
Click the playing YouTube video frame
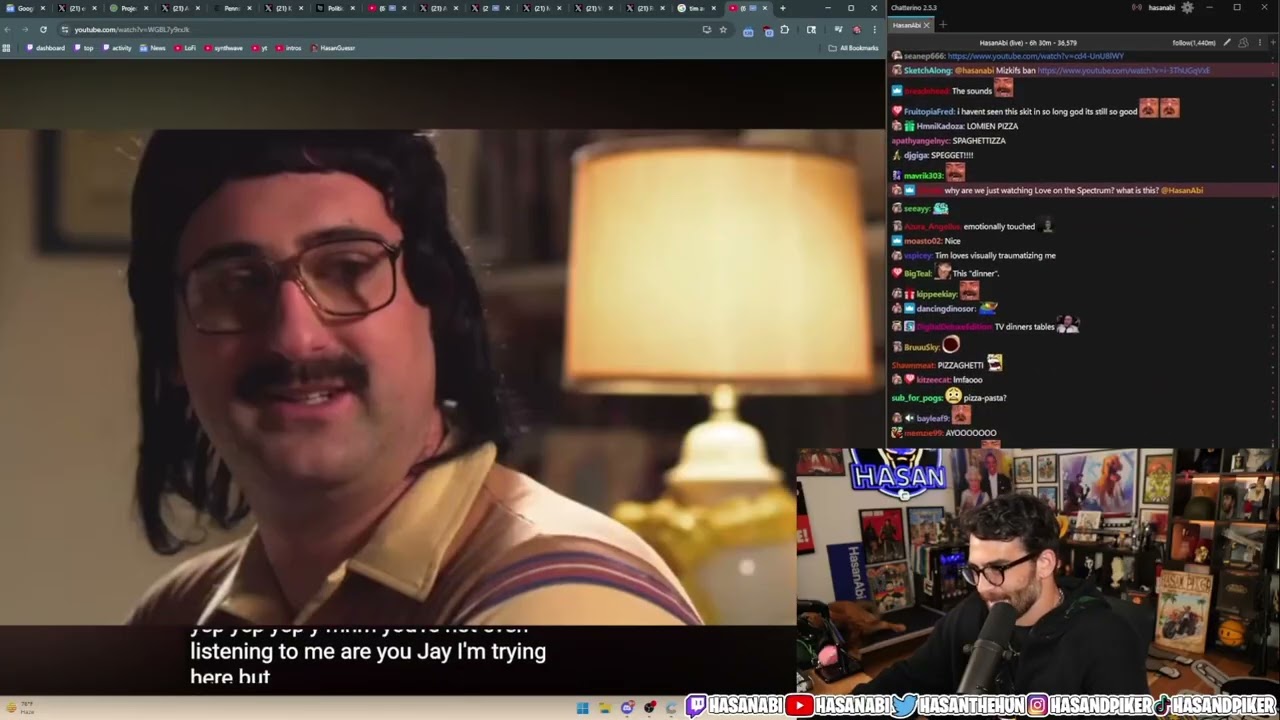click(442, 377)
